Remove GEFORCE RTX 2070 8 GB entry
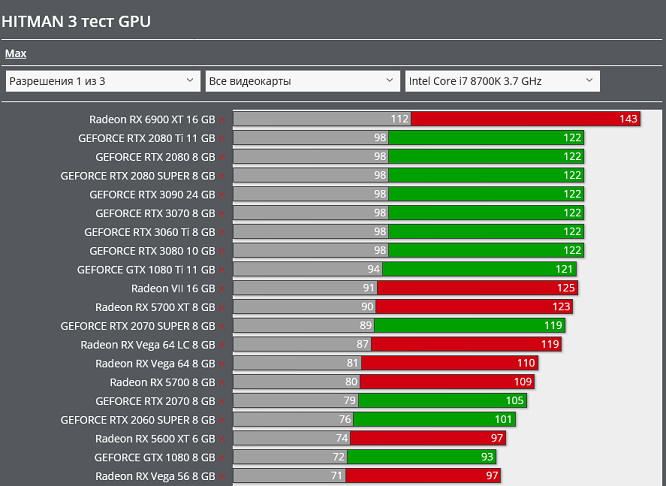This screenshot has width=666, height=486. [x=222, y=401]
